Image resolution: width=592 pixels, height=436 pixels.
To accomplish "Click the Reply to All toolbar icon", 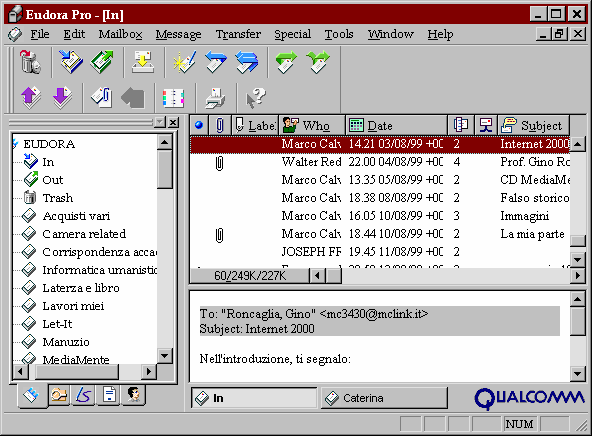I will 247,62.
